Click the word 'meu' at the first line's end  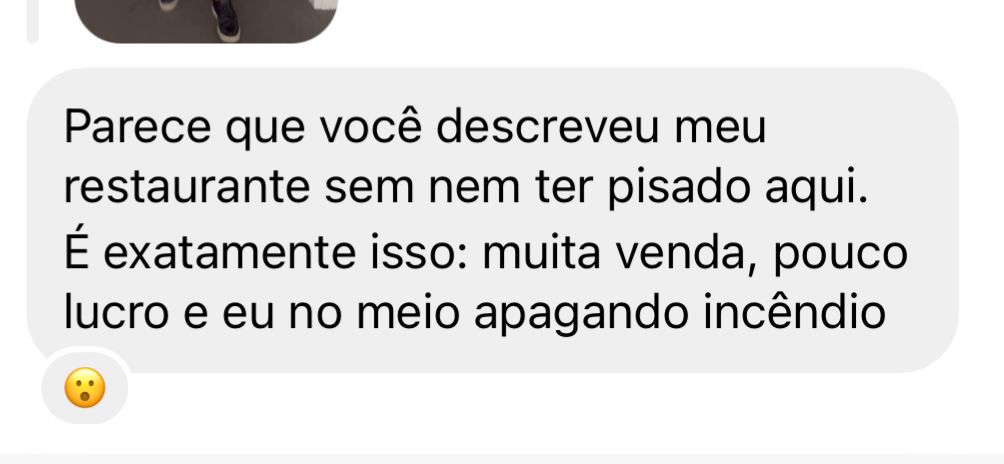(720, 129)
